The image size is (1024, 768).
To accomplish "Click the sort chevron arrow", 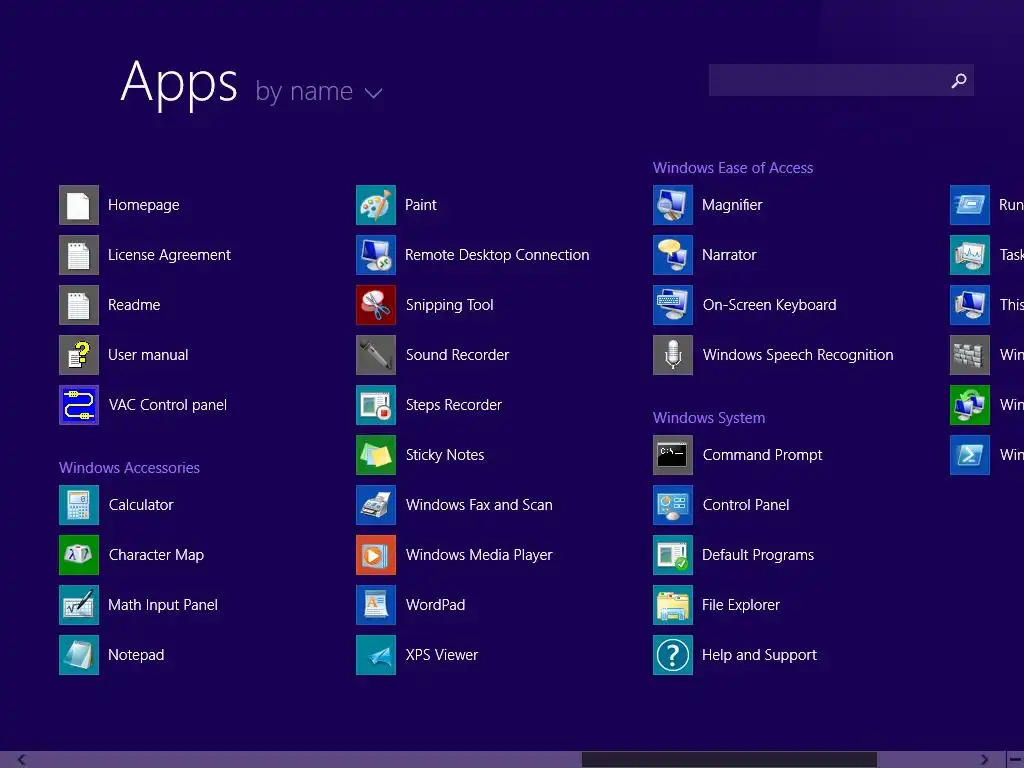I will (374, 93).
